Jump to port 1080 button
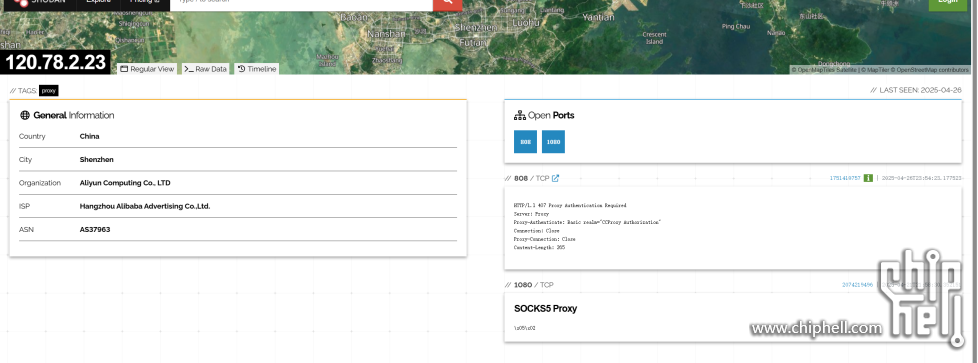This screenshot has height=363, width=978. (x=553, y=142)
